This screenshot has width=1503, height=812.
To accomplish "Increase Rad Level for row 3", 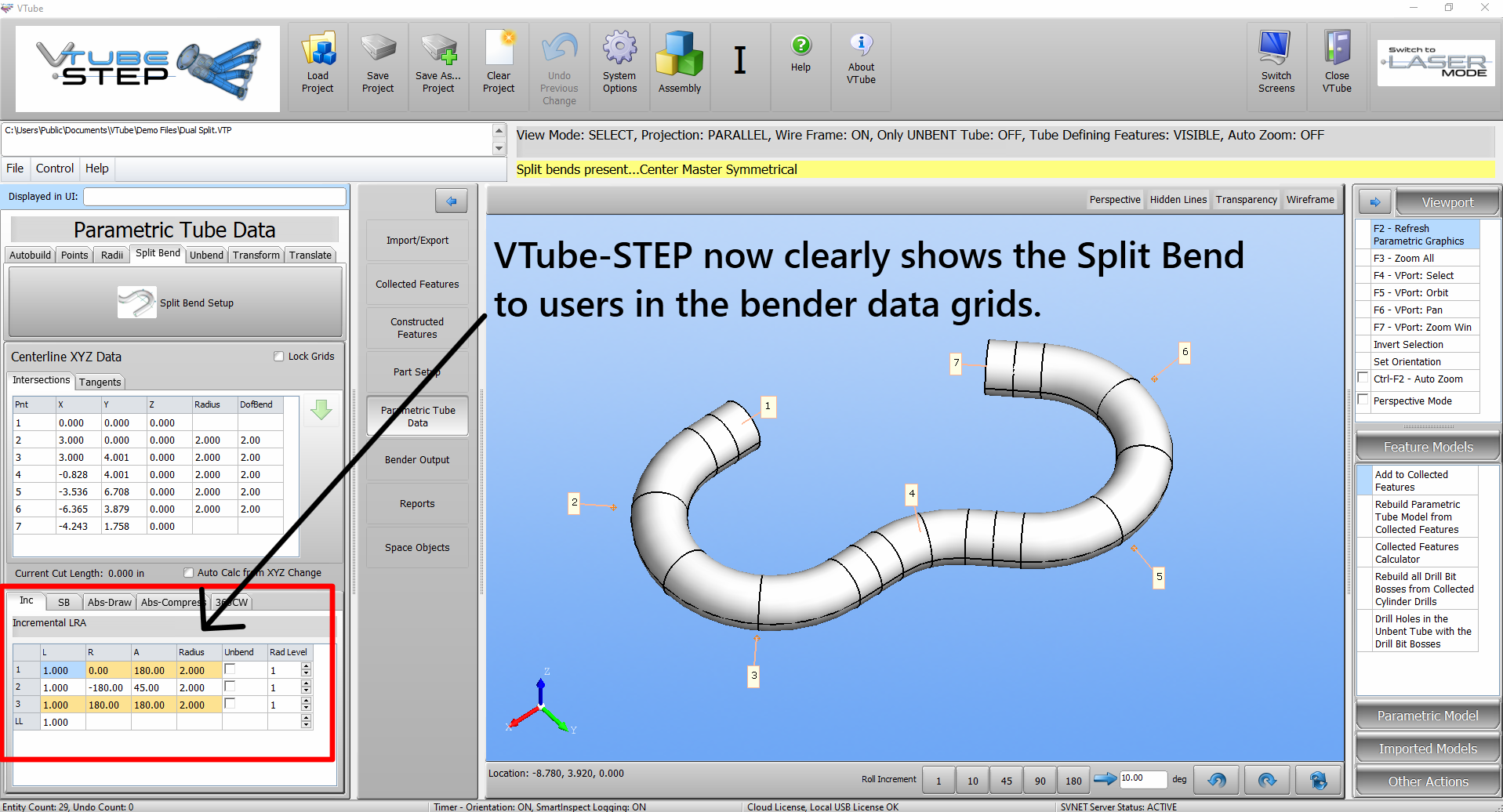I will [x=307, y=701].
